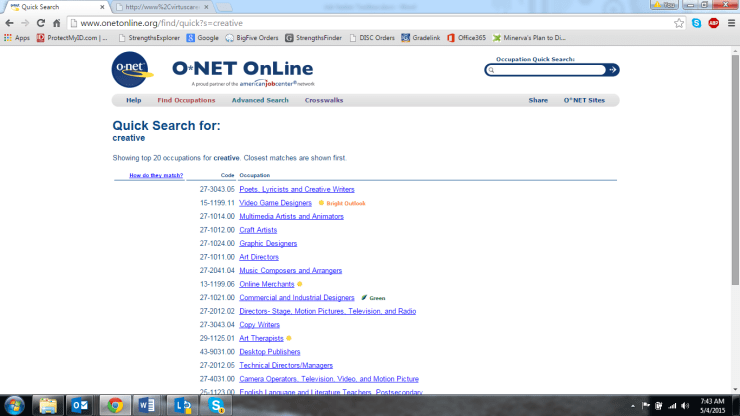Image resolution: width=740 pixels, height=416 pixels.
Task: Reload the page with refresh icon
Action: [41, 23]
